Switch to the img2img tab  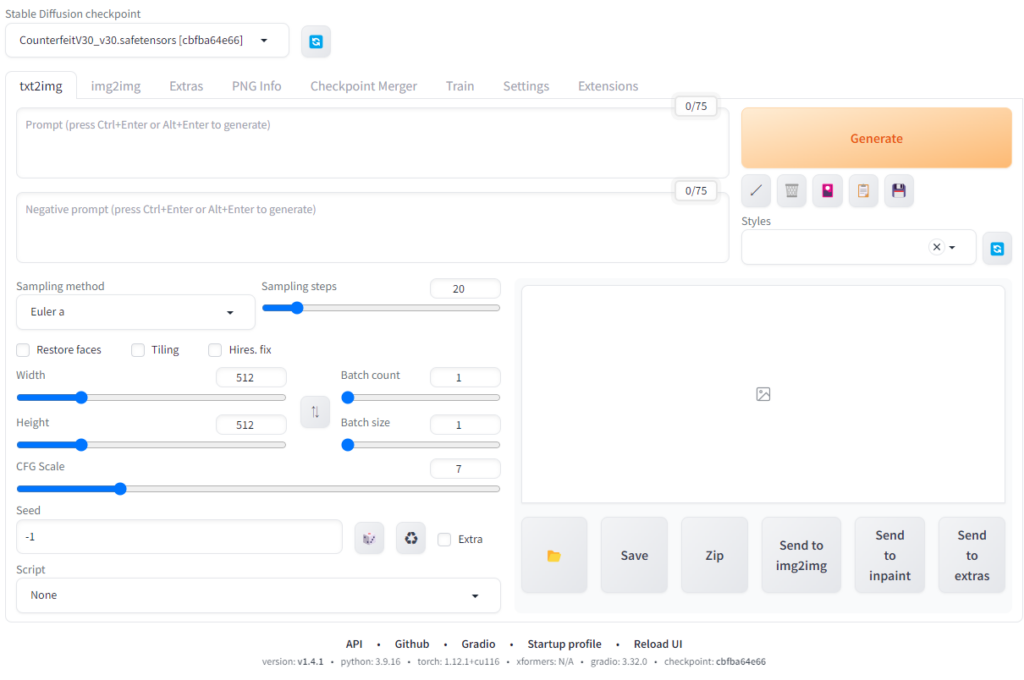tap(116, 86)
